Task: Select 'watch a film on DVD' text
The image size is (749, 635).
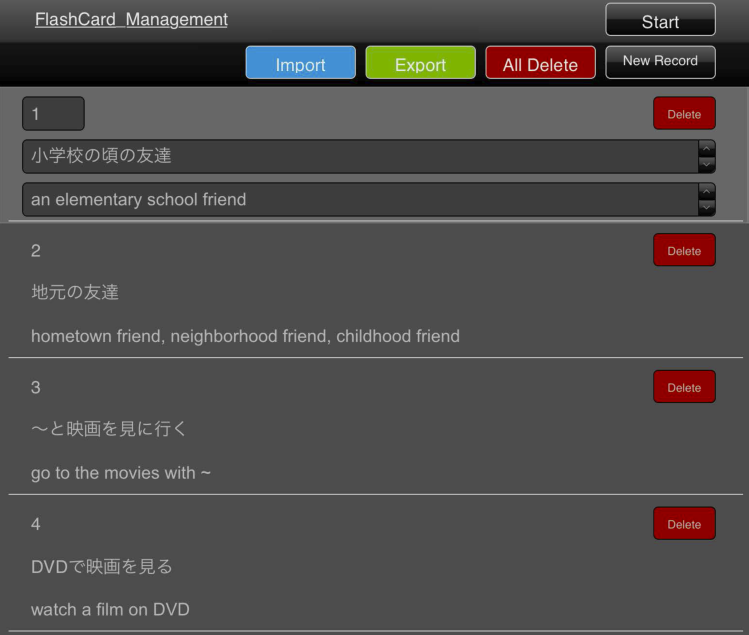Action: (110, 610)
